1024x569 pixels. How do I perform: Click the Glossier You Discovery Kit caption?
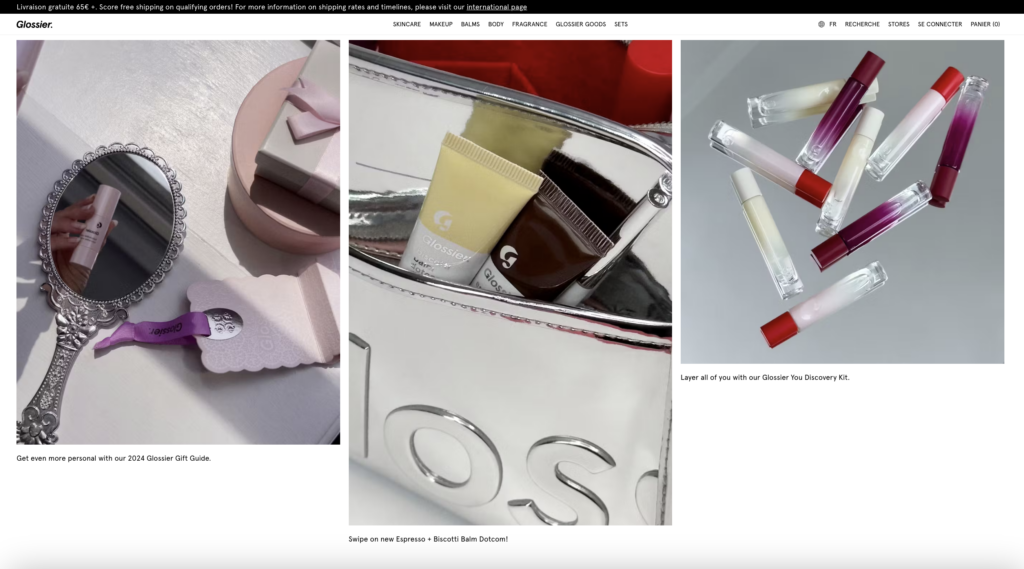tap(765, 378)
